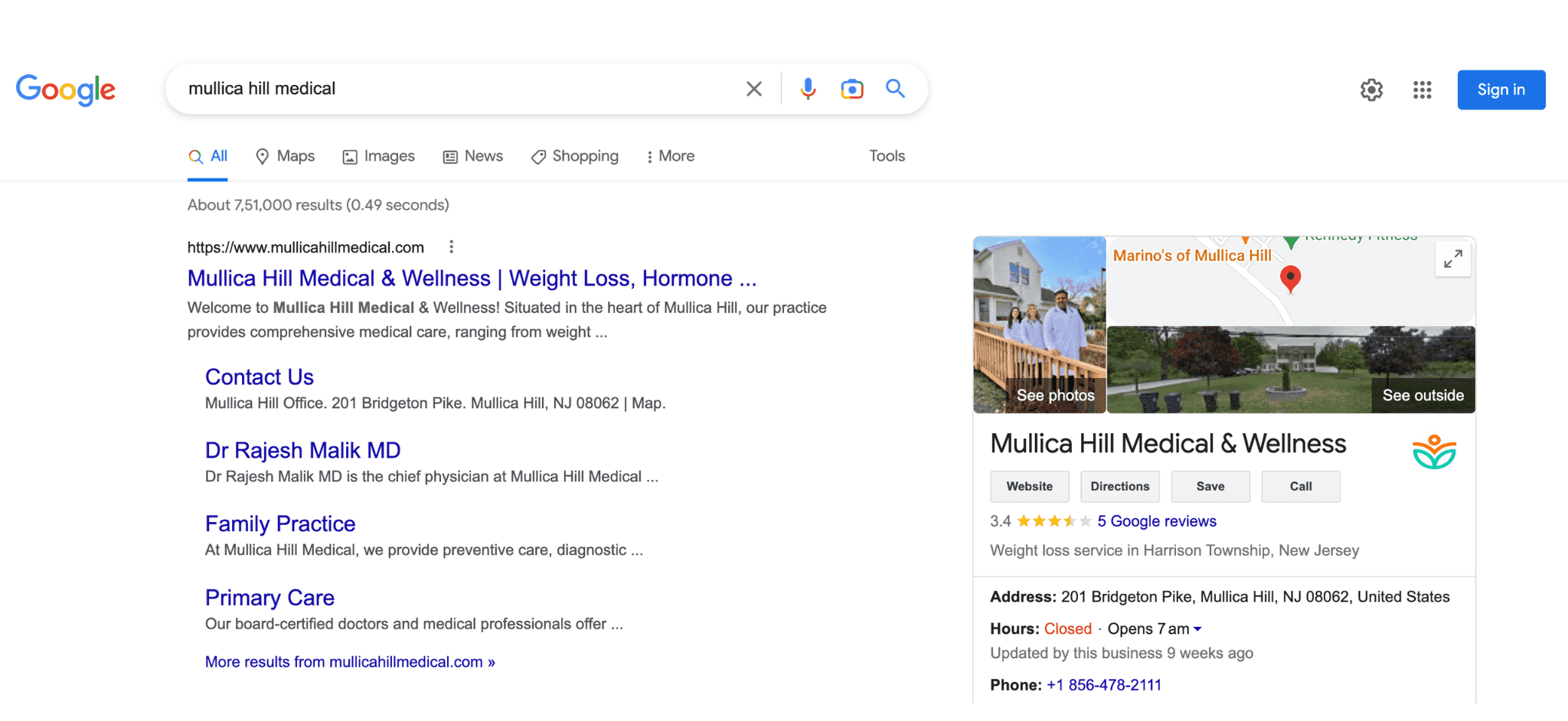This screenshot has width=1568, height=721.
Task: Click the Save button for the business
Action: 1210,487
